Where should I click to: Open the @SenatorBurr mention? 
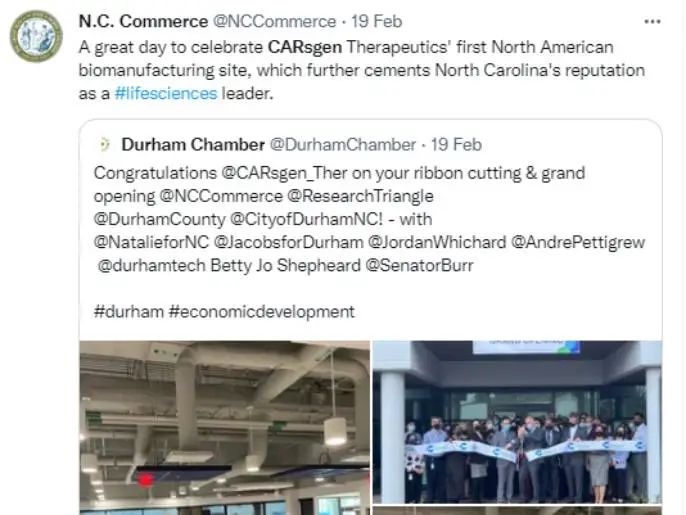(x=419, y=266)
